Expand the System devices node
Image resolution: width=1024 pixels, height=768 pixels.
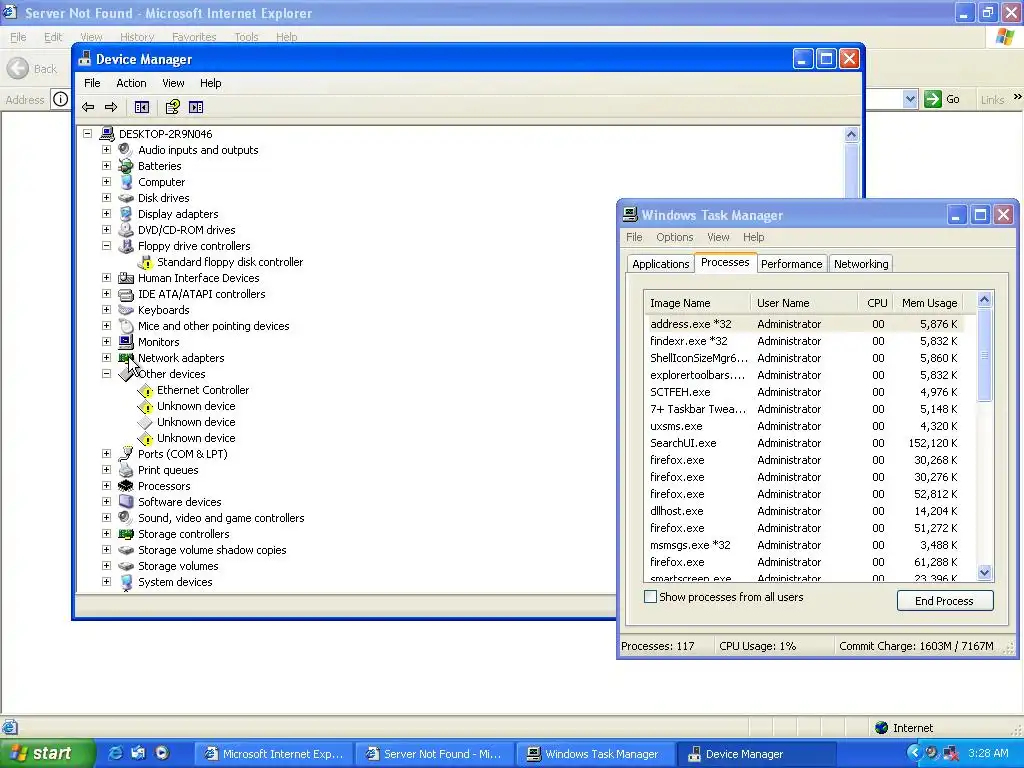106,582
